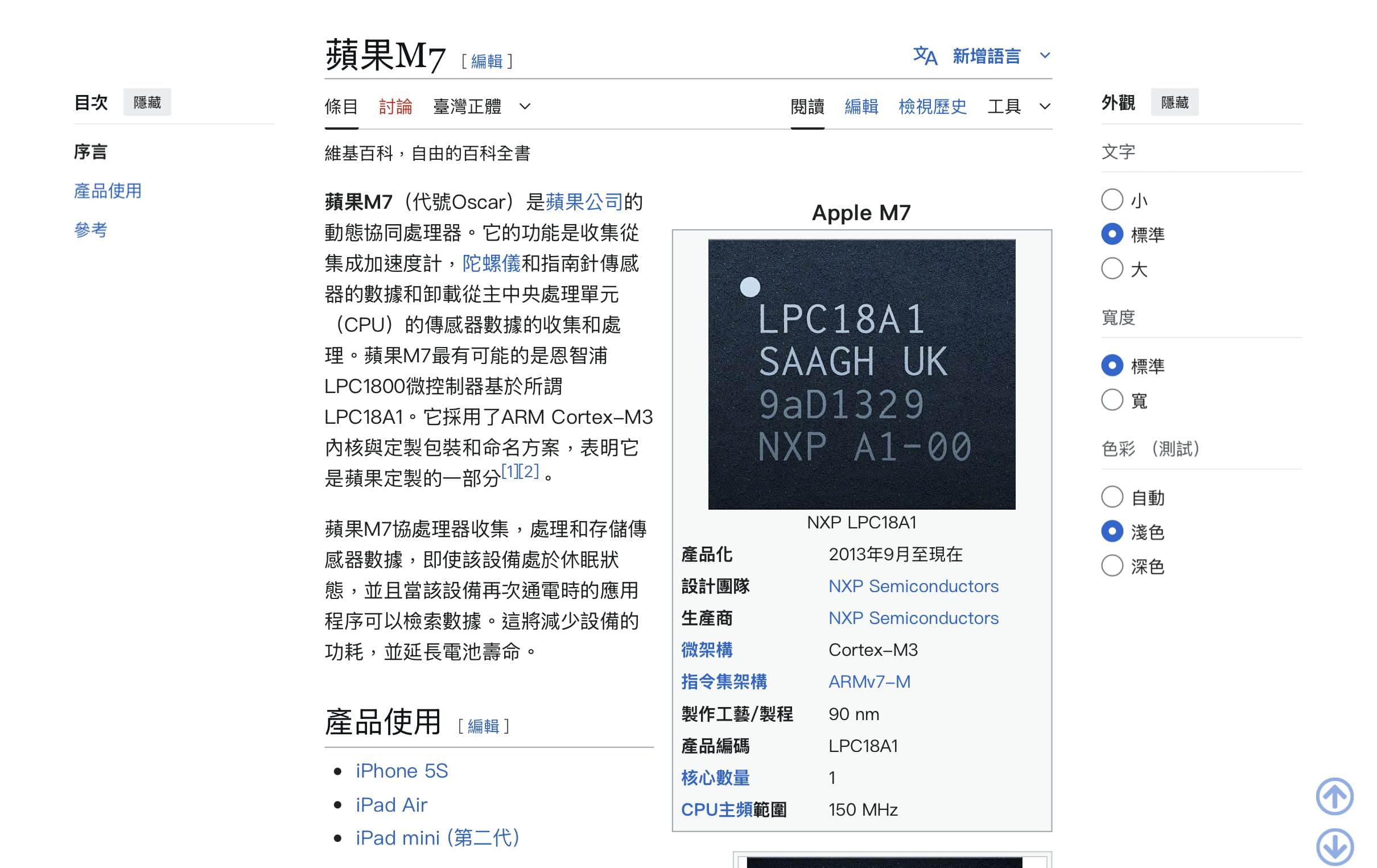Hide the 外觀 appearance panel
1377x868 pixels.
pos(1174,102)
